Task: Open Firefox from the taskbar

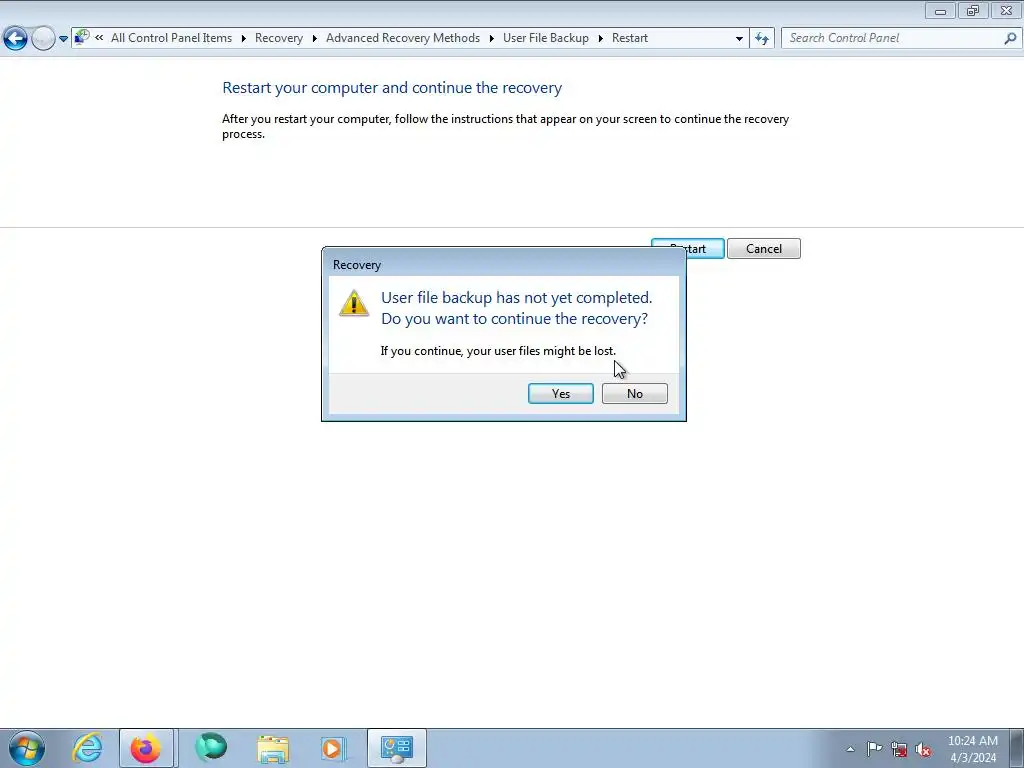Action: tap(146, 748)
